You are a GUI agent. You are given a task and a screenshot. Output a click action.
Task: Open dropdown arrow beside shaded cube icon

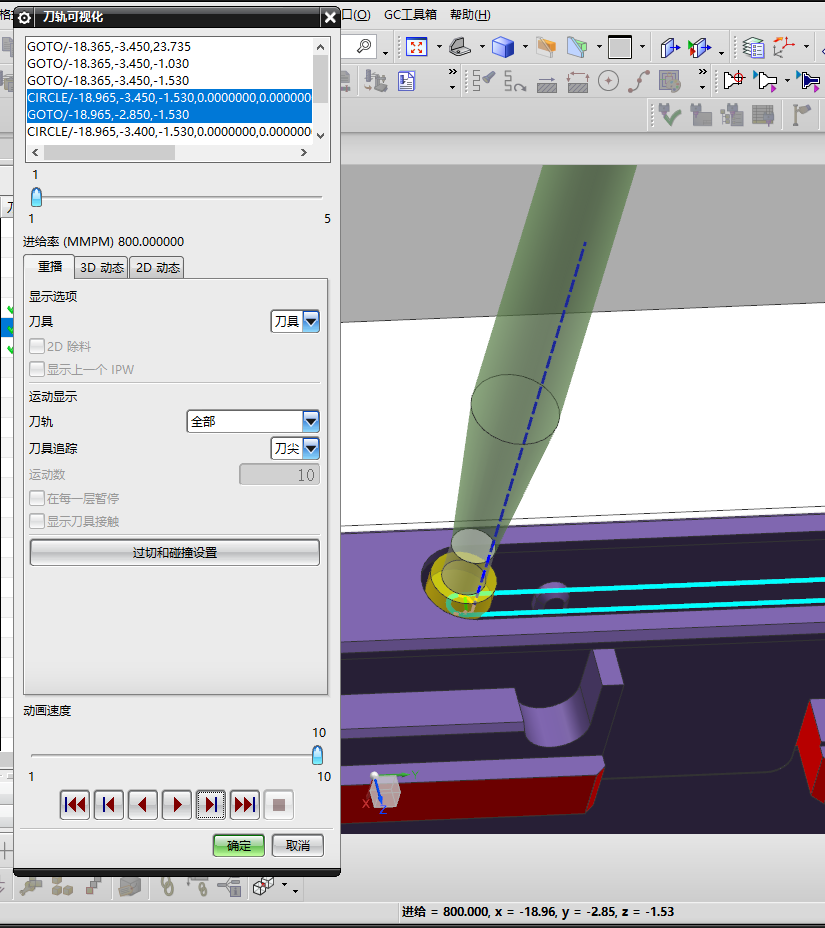point(525,47)
